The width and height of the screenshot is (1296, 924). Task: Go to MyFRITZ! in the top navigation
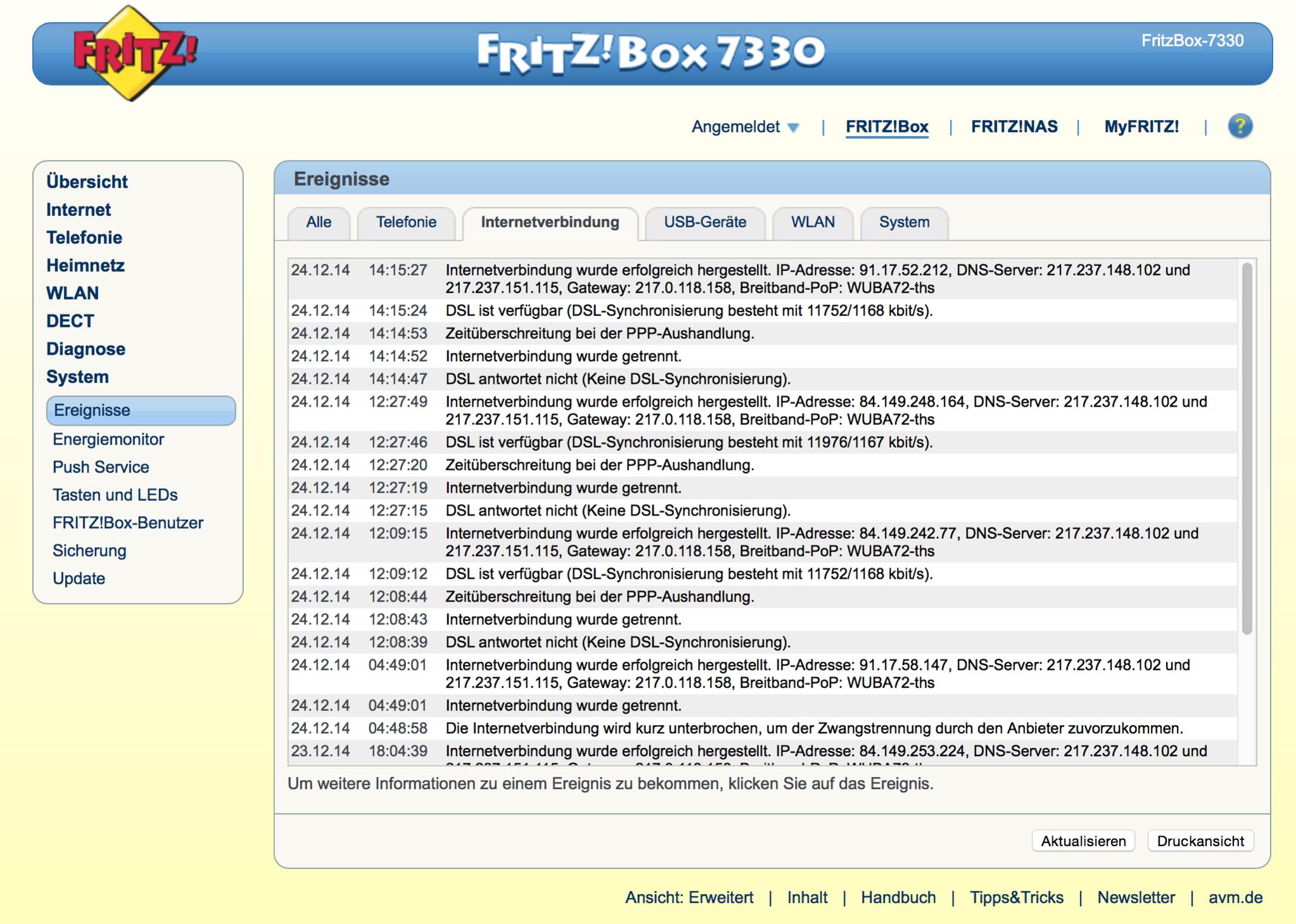pyautogui.click(x=1141, y=127)
